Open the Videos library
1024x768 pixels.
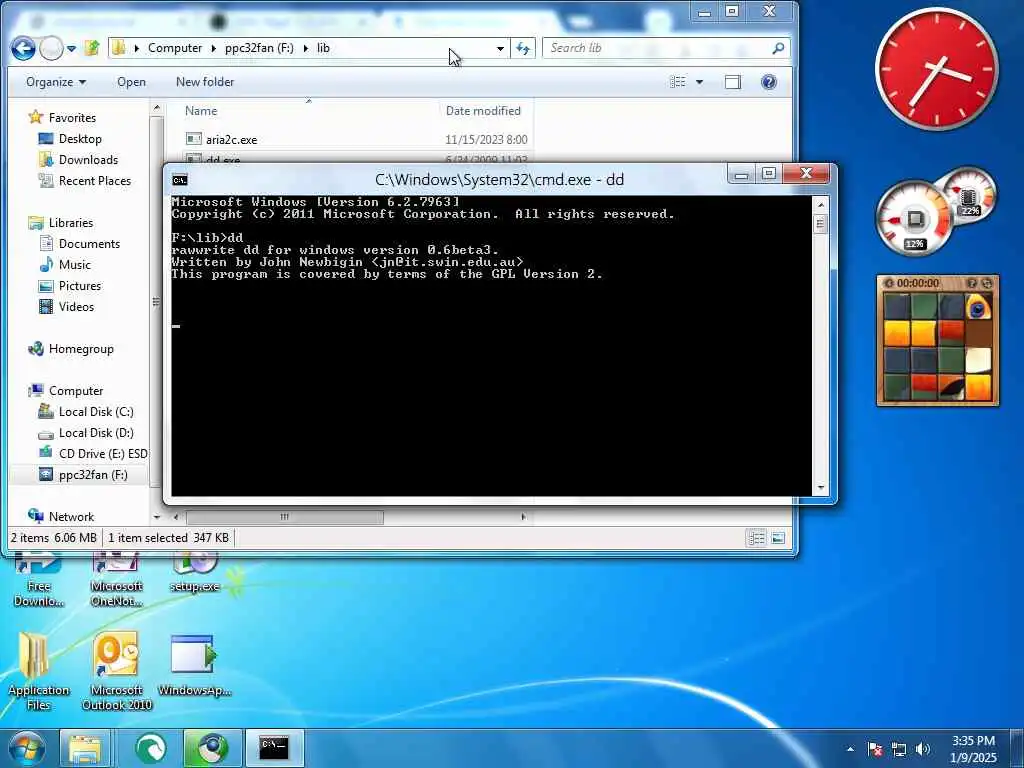click(76, 306)
